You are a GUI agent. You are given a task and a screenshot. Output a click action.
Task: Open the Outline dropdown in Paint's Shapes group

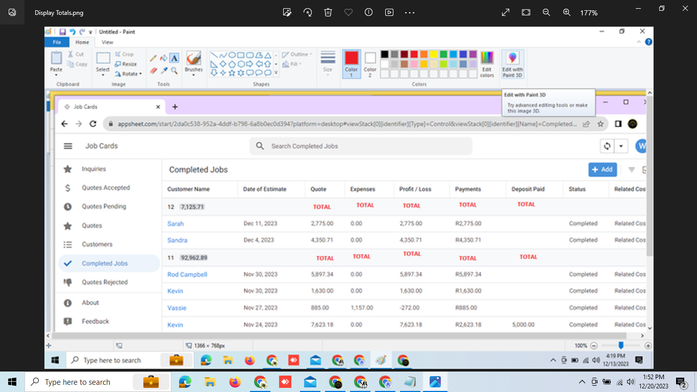coord(296,54)
